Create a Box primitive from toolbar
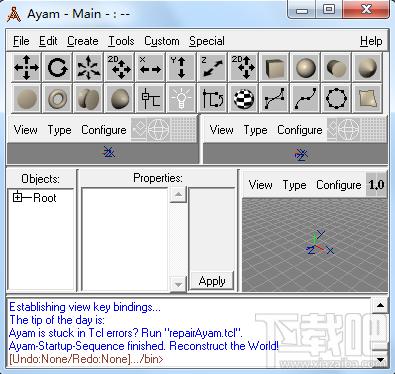The height and width of the screenshot is (374, 395). tap(274, 67)
